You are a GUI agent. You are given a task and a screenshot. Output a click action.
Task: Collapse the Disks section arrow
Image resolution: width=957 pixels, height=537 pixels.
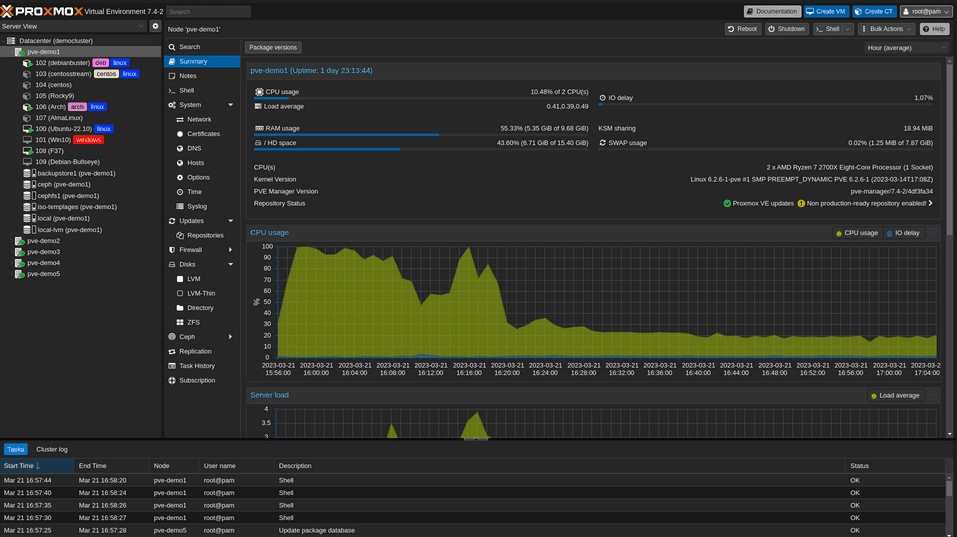click(231, 264)
